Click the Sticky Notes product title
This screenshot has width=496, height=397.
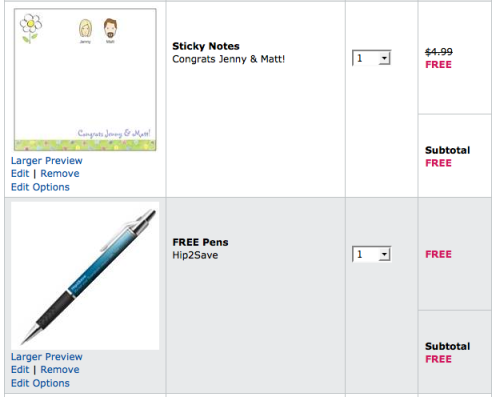(x=206, y=46)
